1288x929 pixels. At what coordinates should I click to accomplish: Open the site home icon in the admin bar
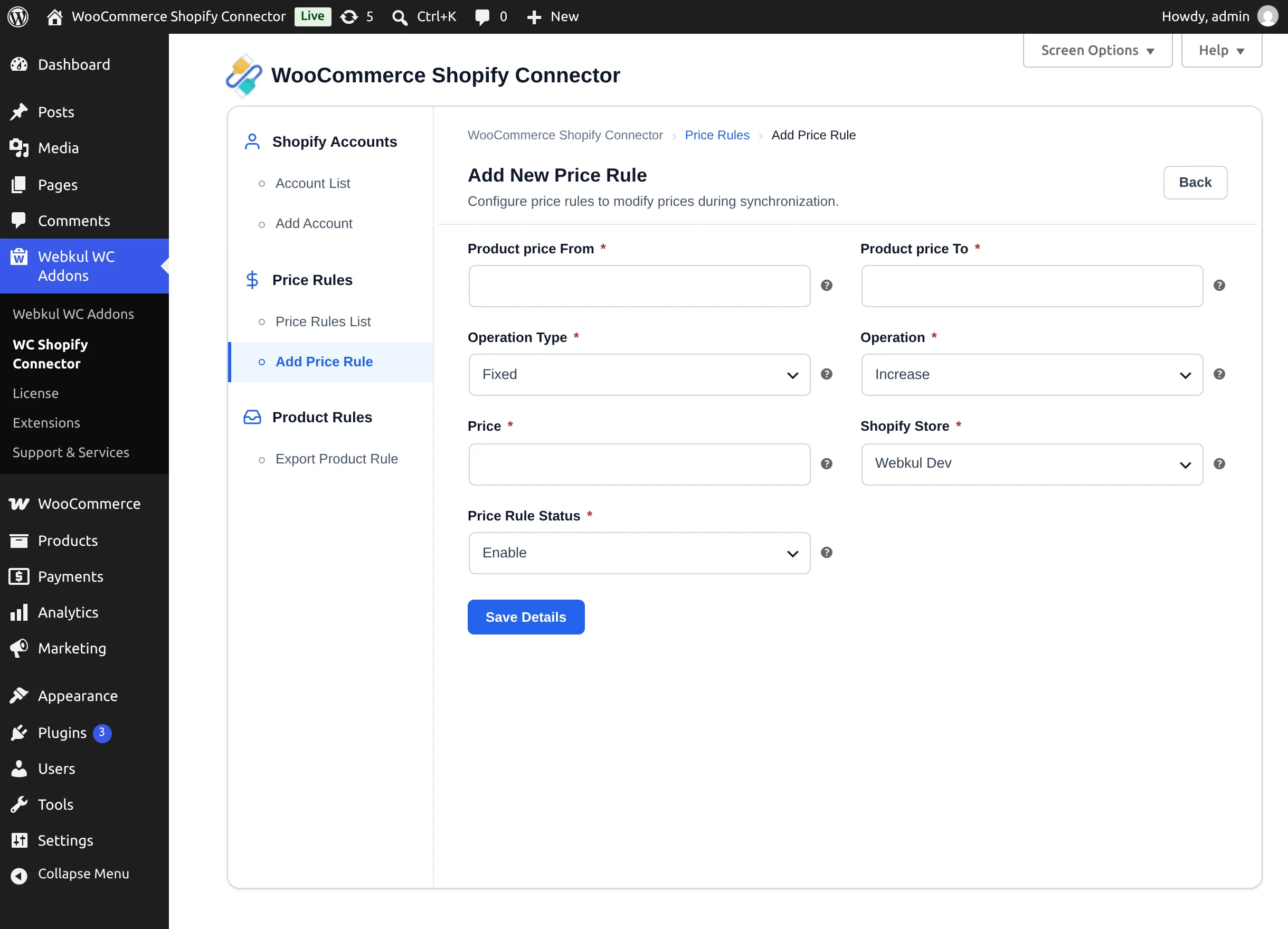point(54,16)
